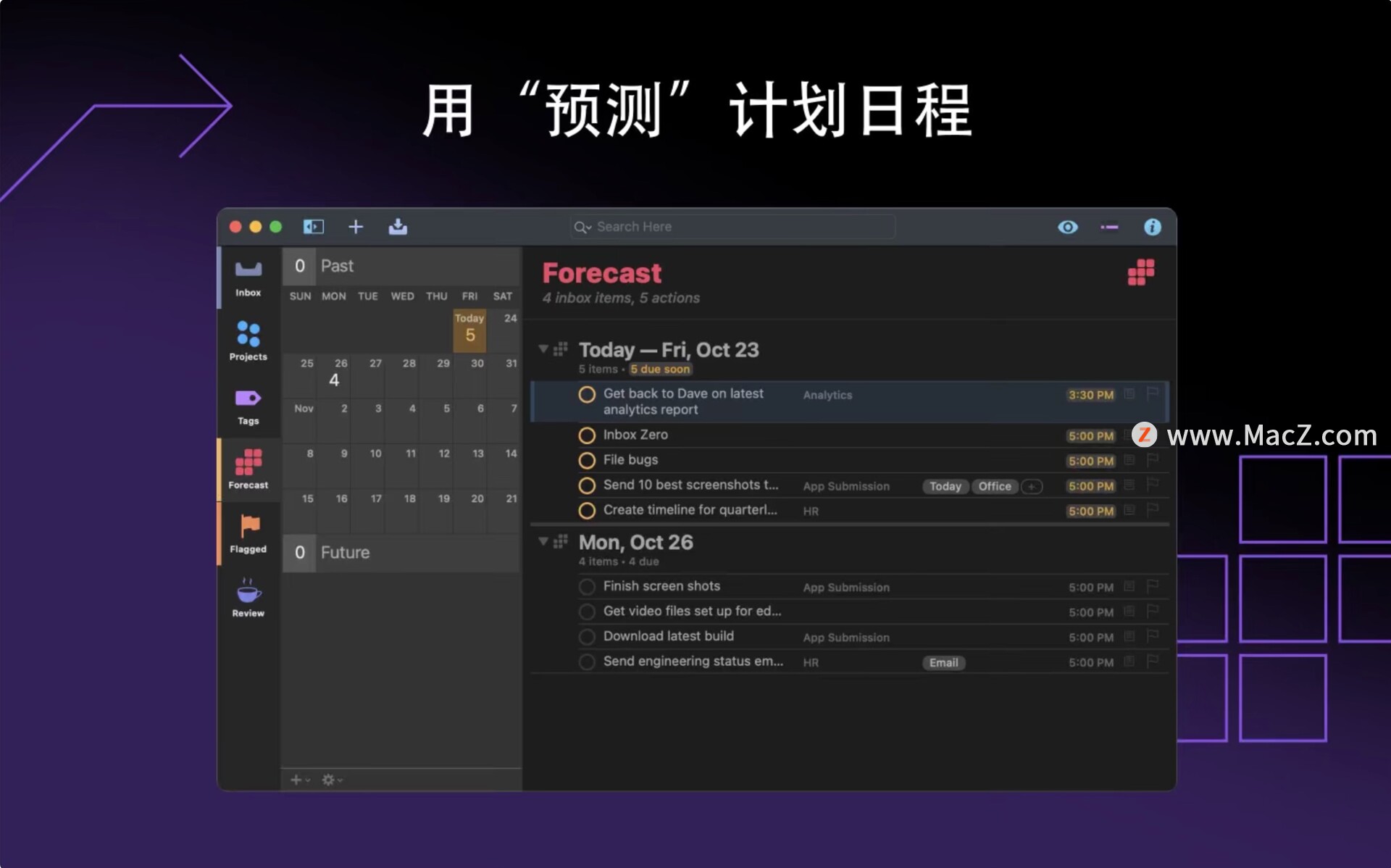Click App Submission on Download latest build
Image resolution: width=1391 pixels, height=868 pixels.
pyautogui.click(x=846, y=638)
